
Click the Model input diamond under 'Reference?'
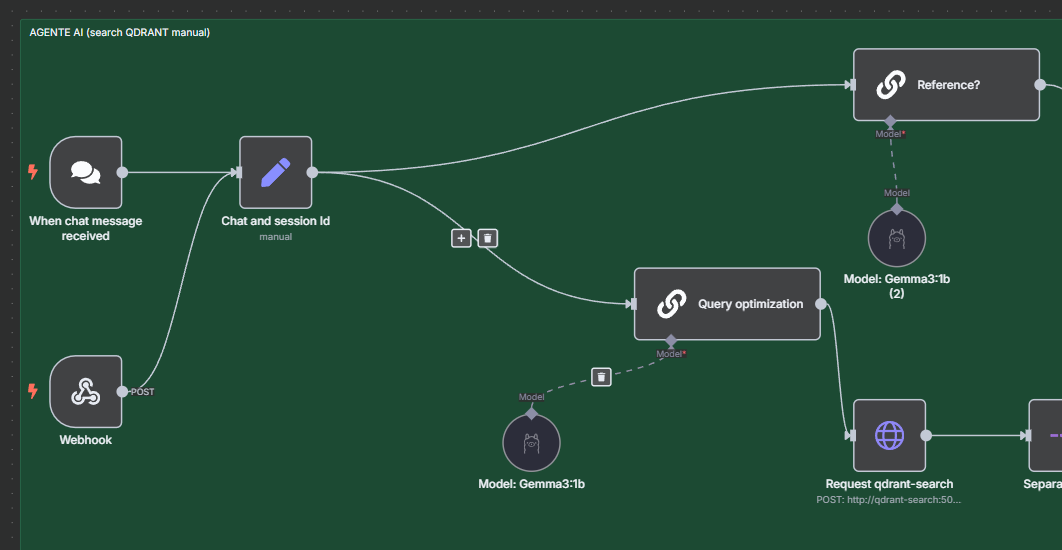tap(891, 121)
